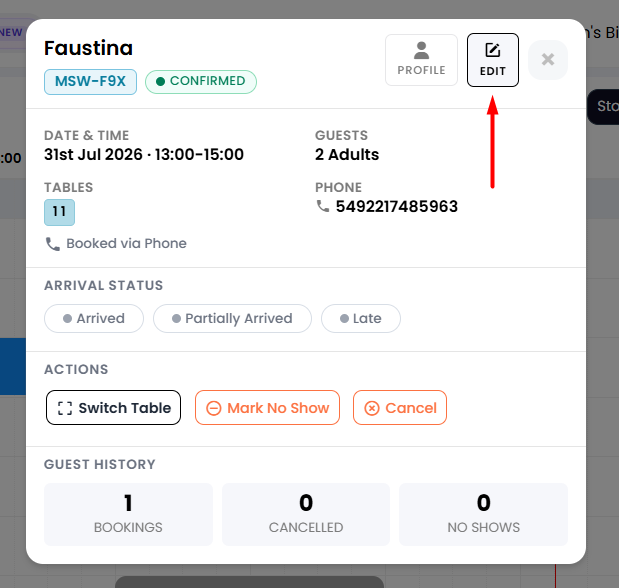Click the Switch Table brackets icon
Image resolution: width=619 pixels, height=588 pixels.
(65, 408)
